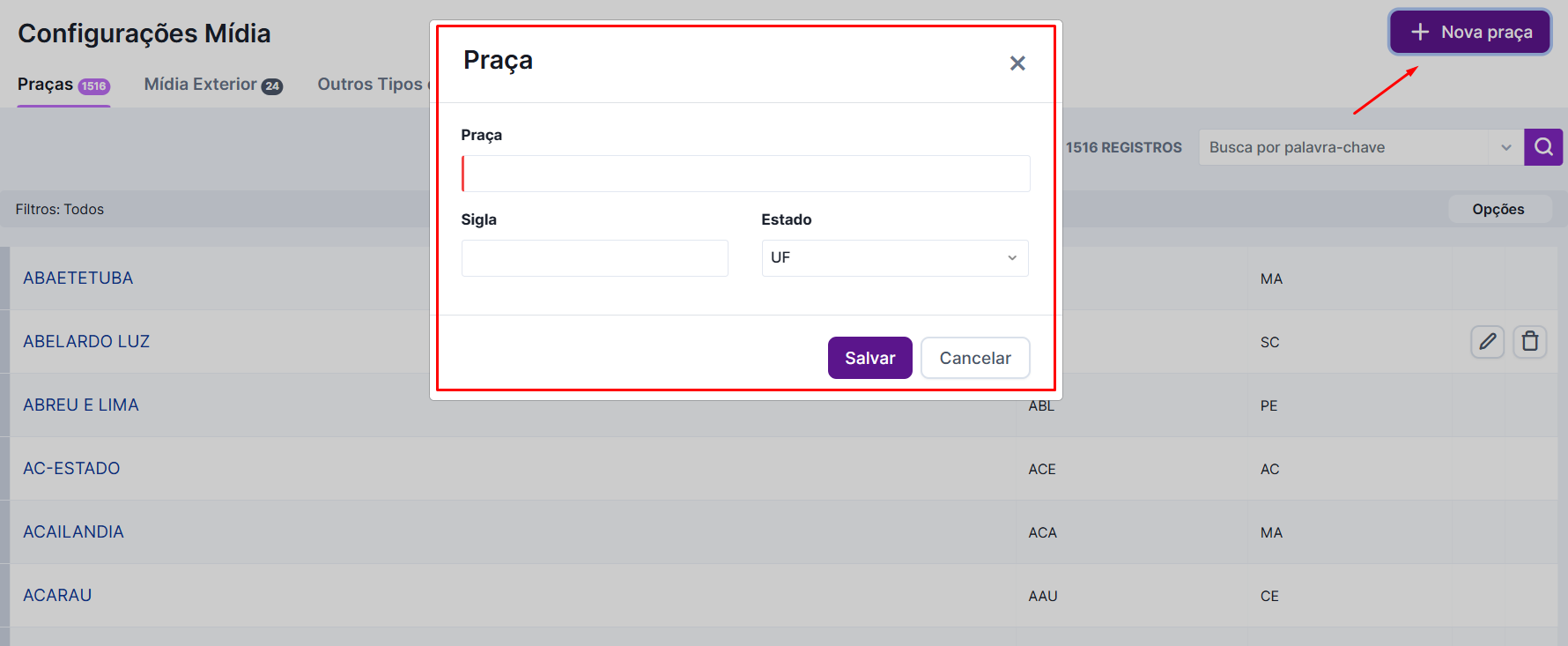Click into the Sigla input field
The image size is (1568, 646).
click(595, 258)
